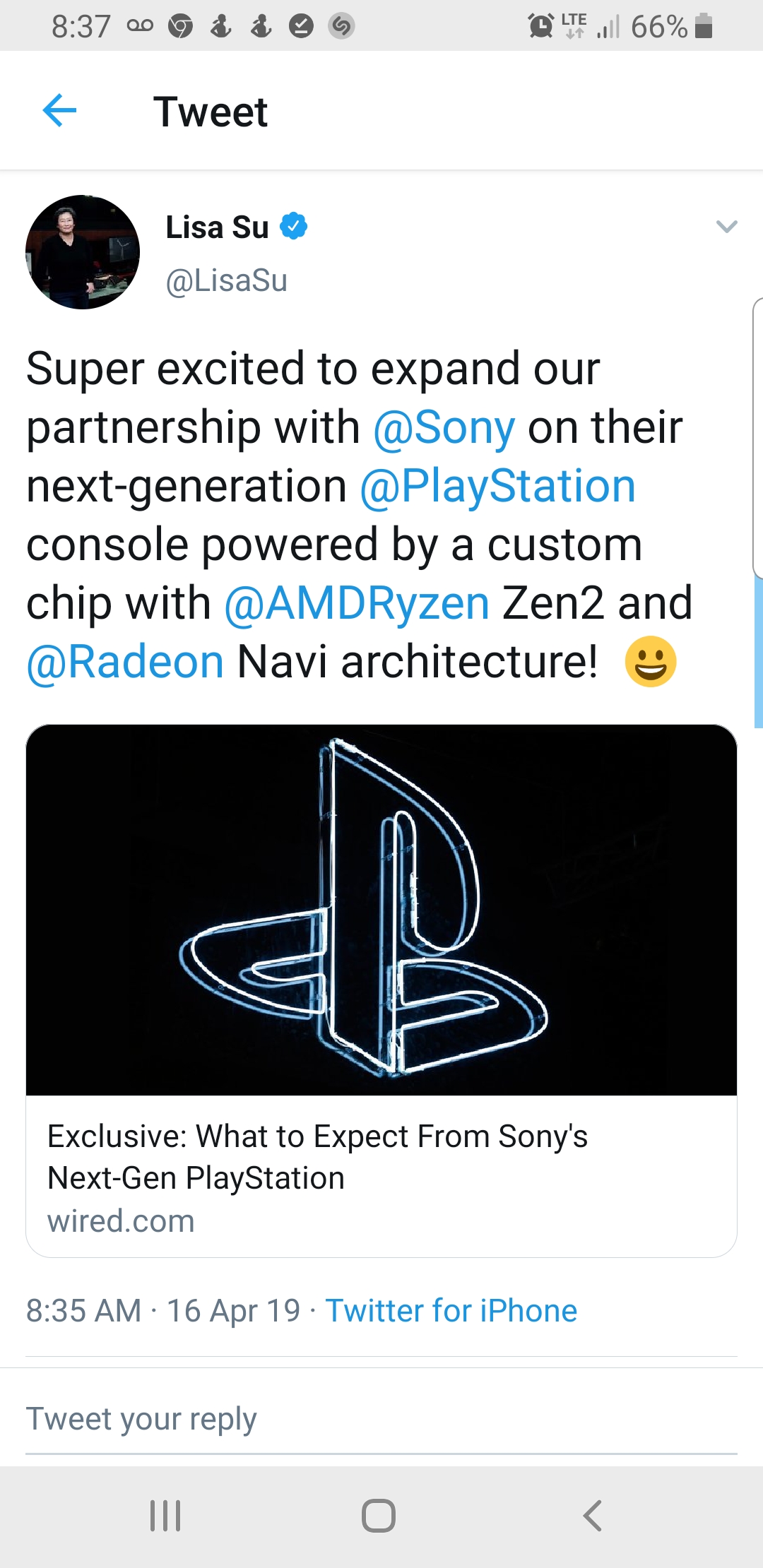Expand the tweet options chevron
This screenshot has height=1568, width=763.
pos(726,227)
